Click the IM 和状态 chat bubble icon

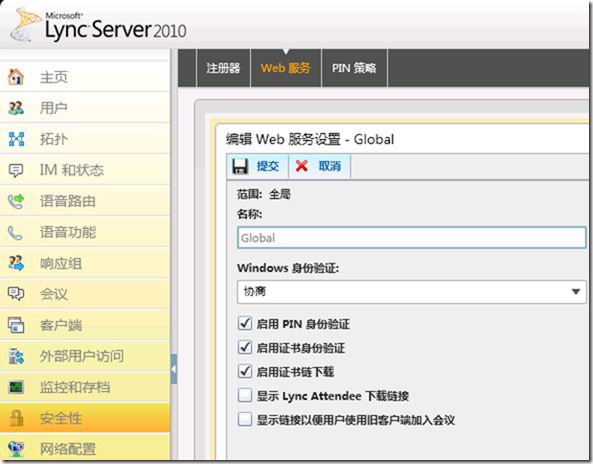16,170
